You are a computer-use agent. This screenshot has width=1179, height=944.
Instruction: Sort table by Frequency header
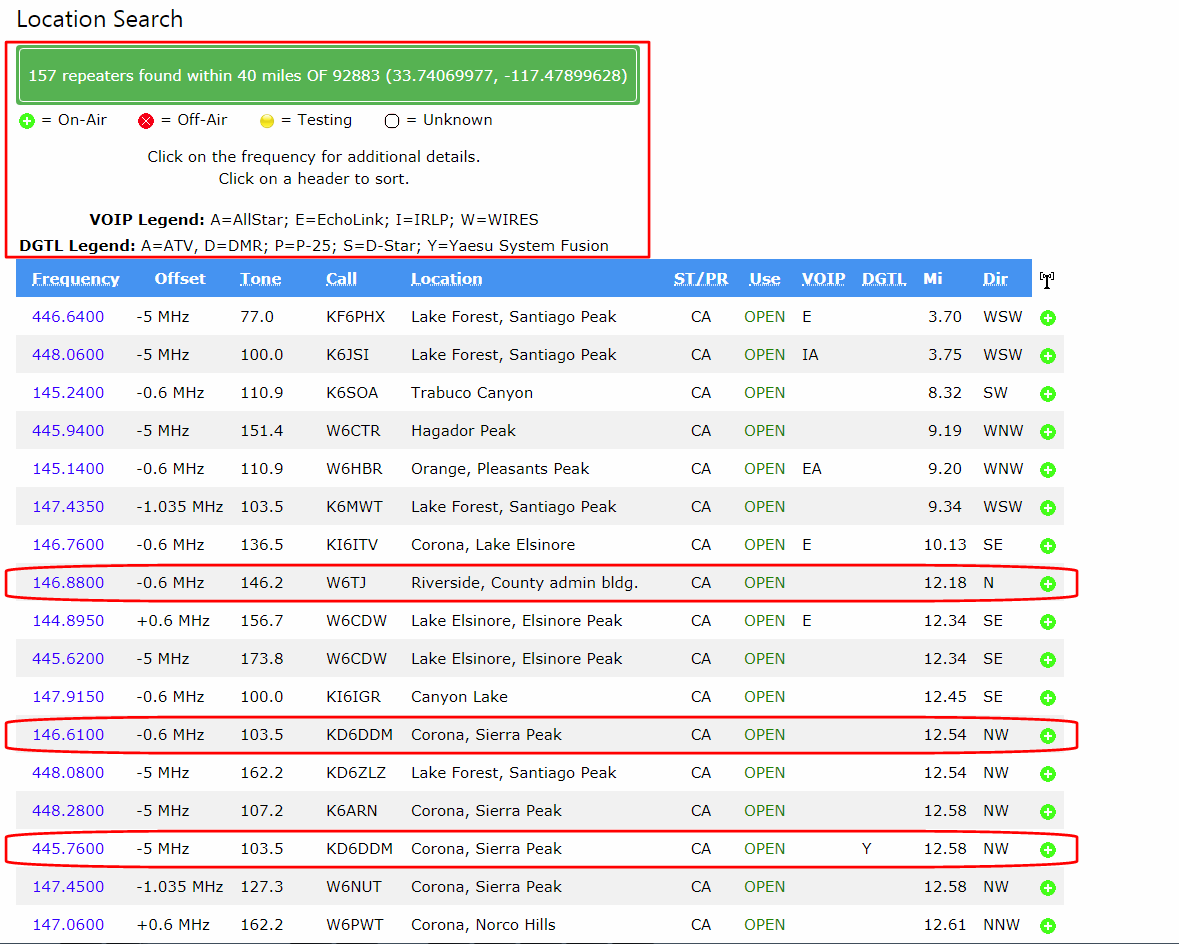75,279
